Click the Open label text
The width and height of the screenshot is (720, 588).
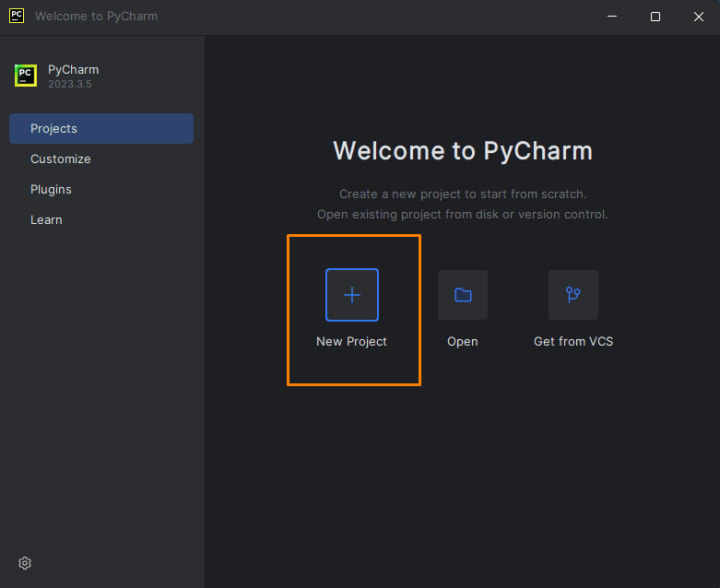tap(462, 342)
